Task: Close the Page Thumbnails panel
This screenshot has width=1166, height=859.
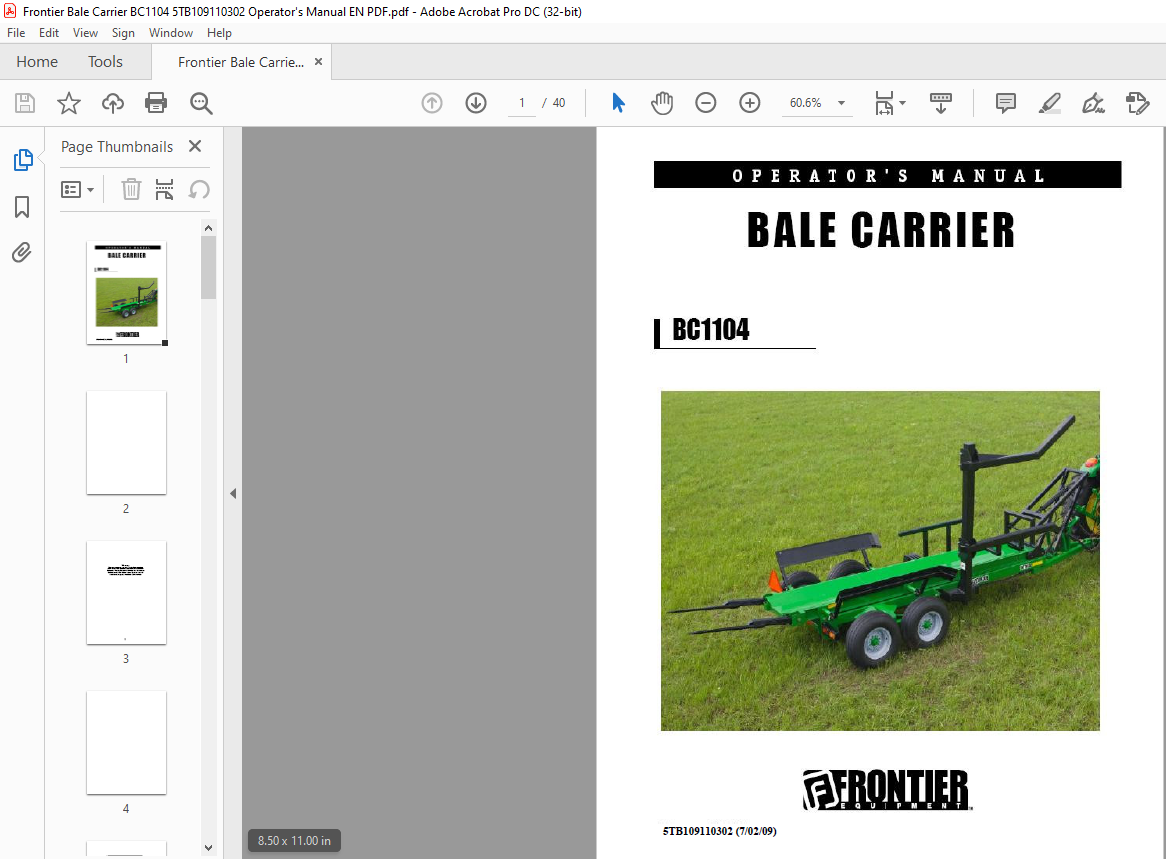Action: coord(195,146)
